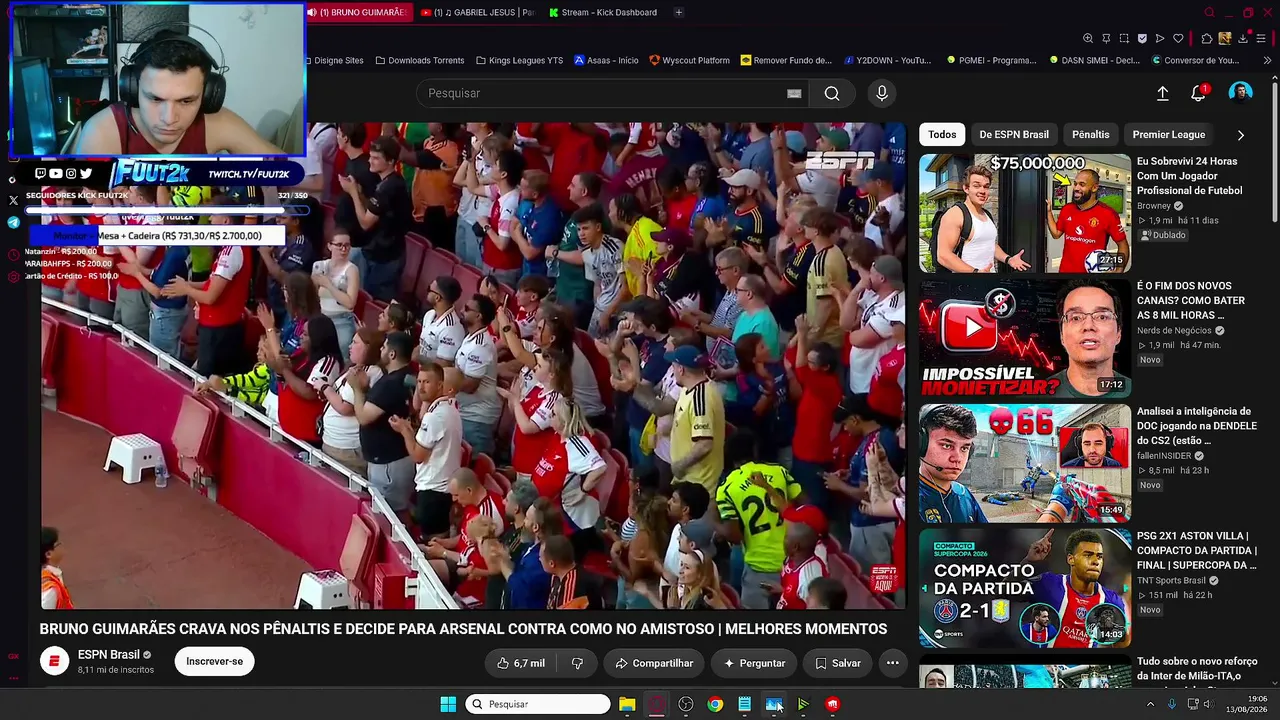The height and width of the screenshot is (720, 1280).
Task: Open the Impossível Monetizar video thumbnail
Action: click(1025, 338)
